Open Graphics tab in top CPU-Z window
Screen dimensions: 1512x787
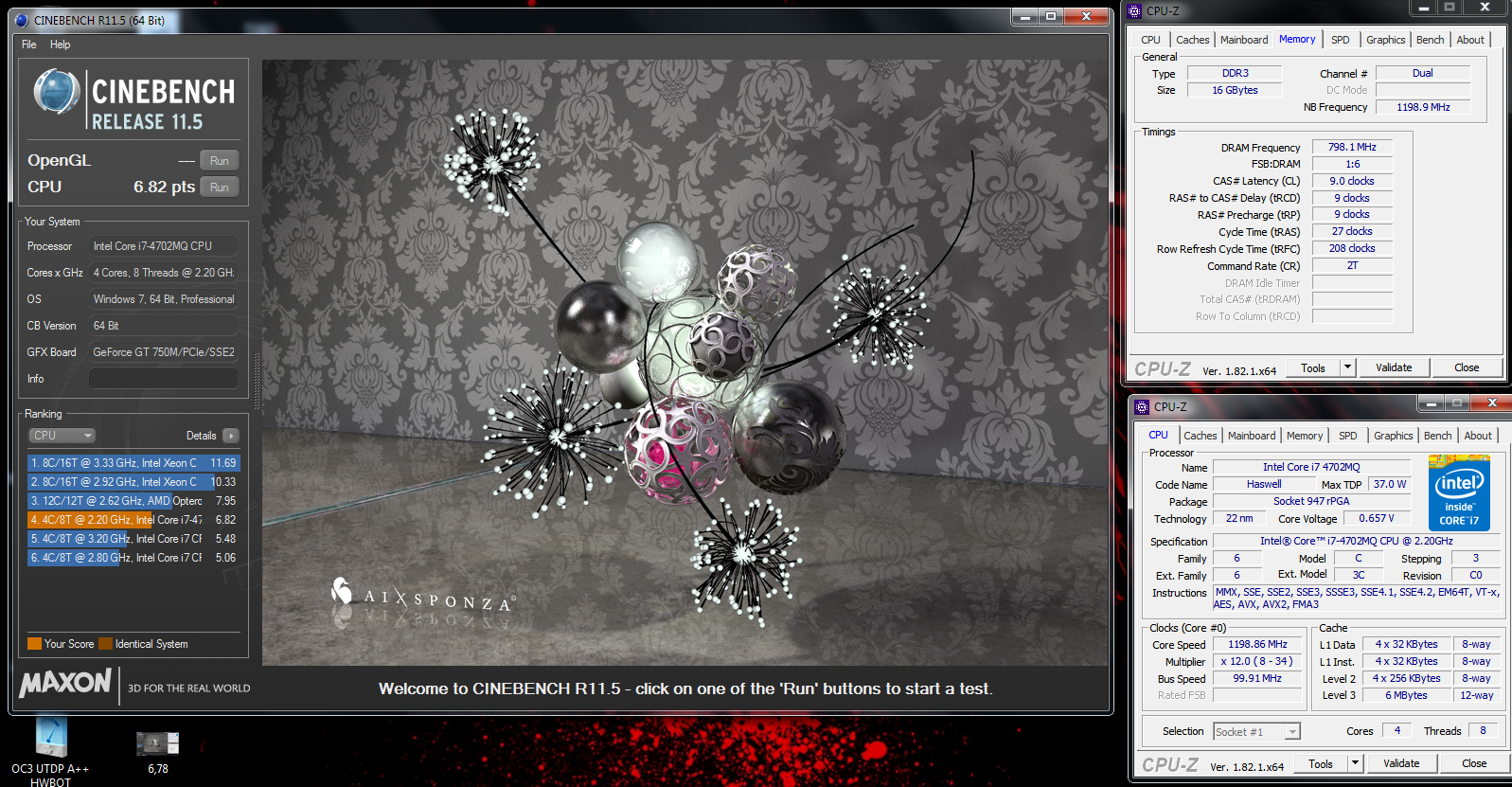pos(1385,40)
